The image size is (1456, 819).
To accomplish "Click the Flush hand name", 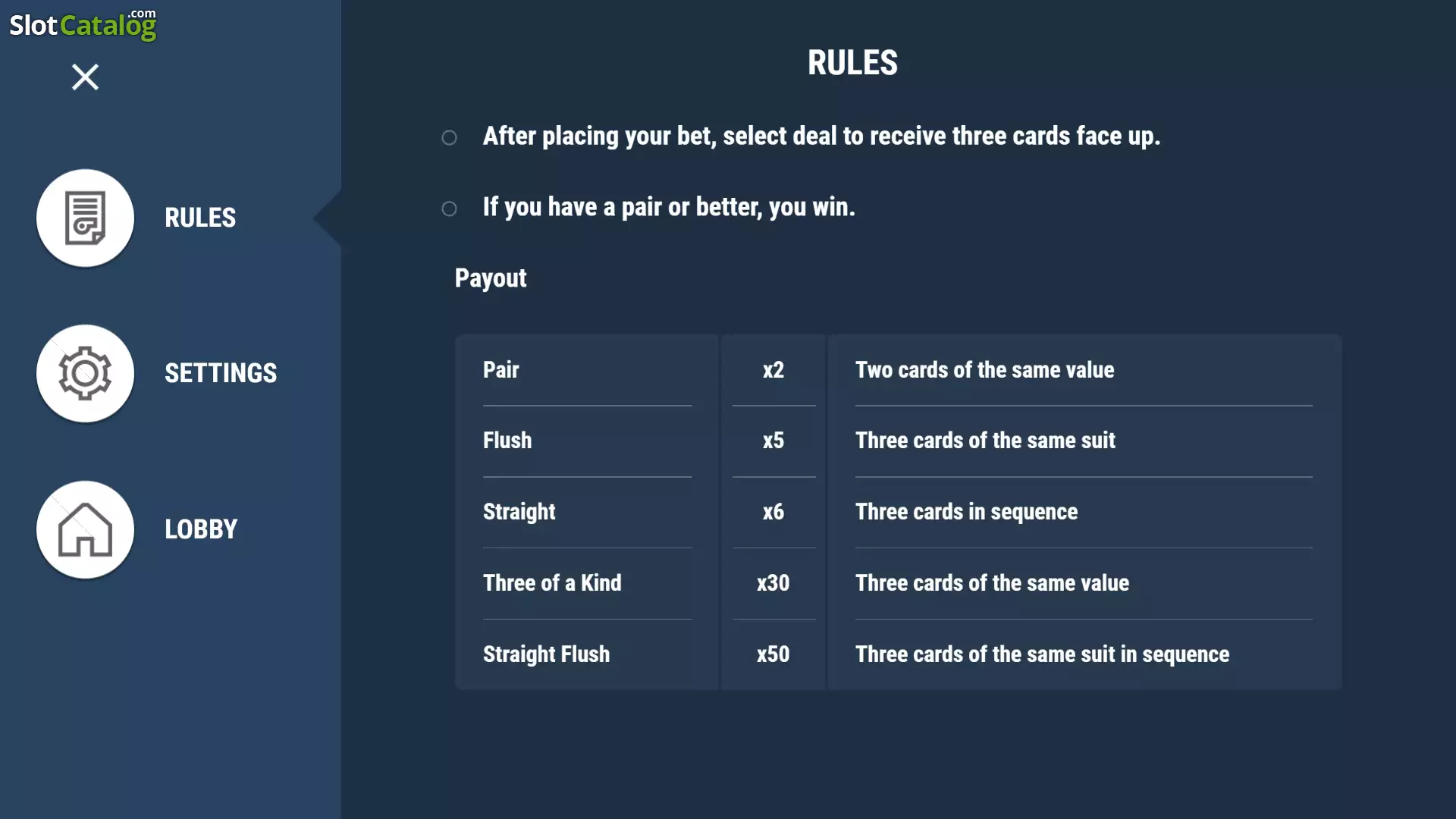I will point(507,441).
